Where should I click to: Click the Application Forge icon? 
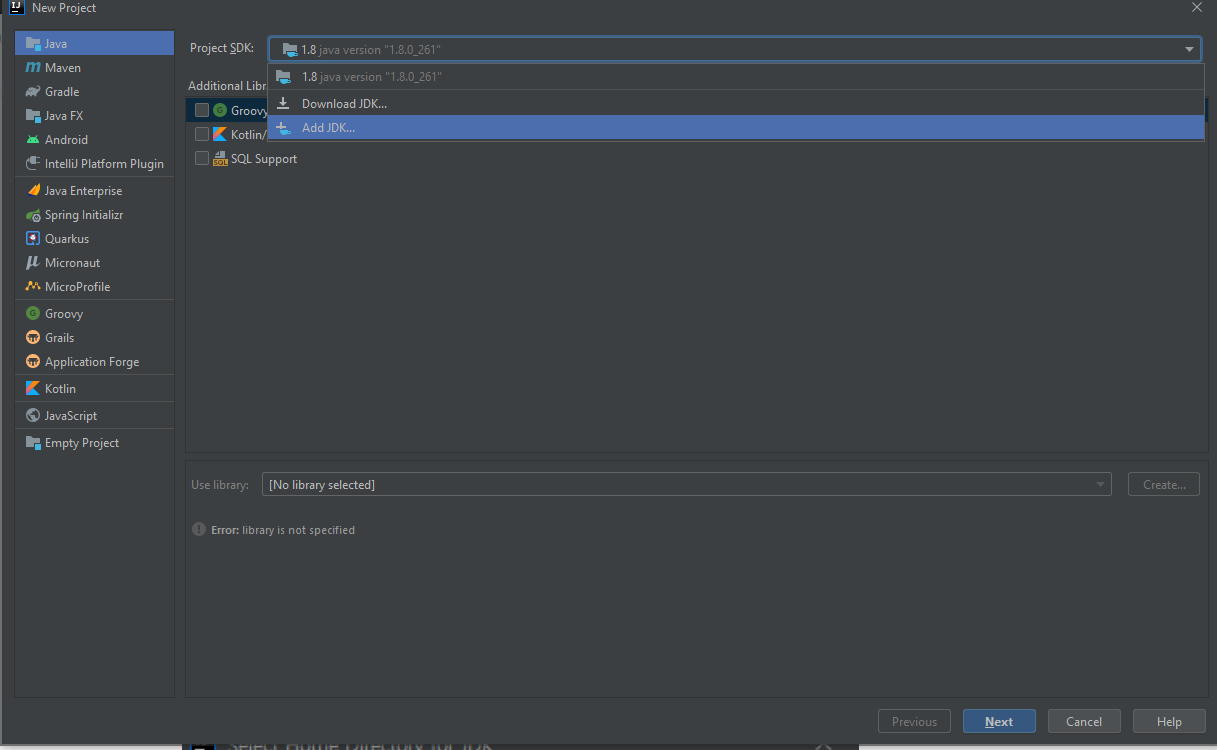[x=33, y=362]
